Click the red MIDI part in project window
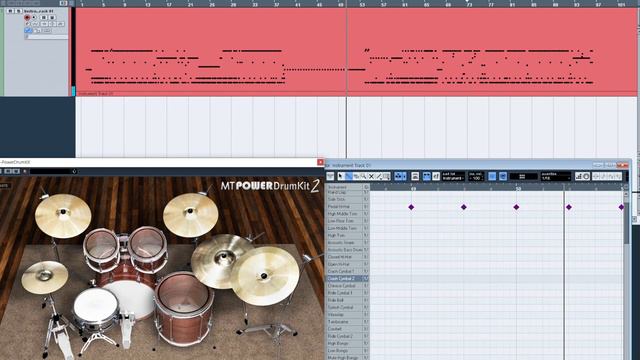 point(356,51)
